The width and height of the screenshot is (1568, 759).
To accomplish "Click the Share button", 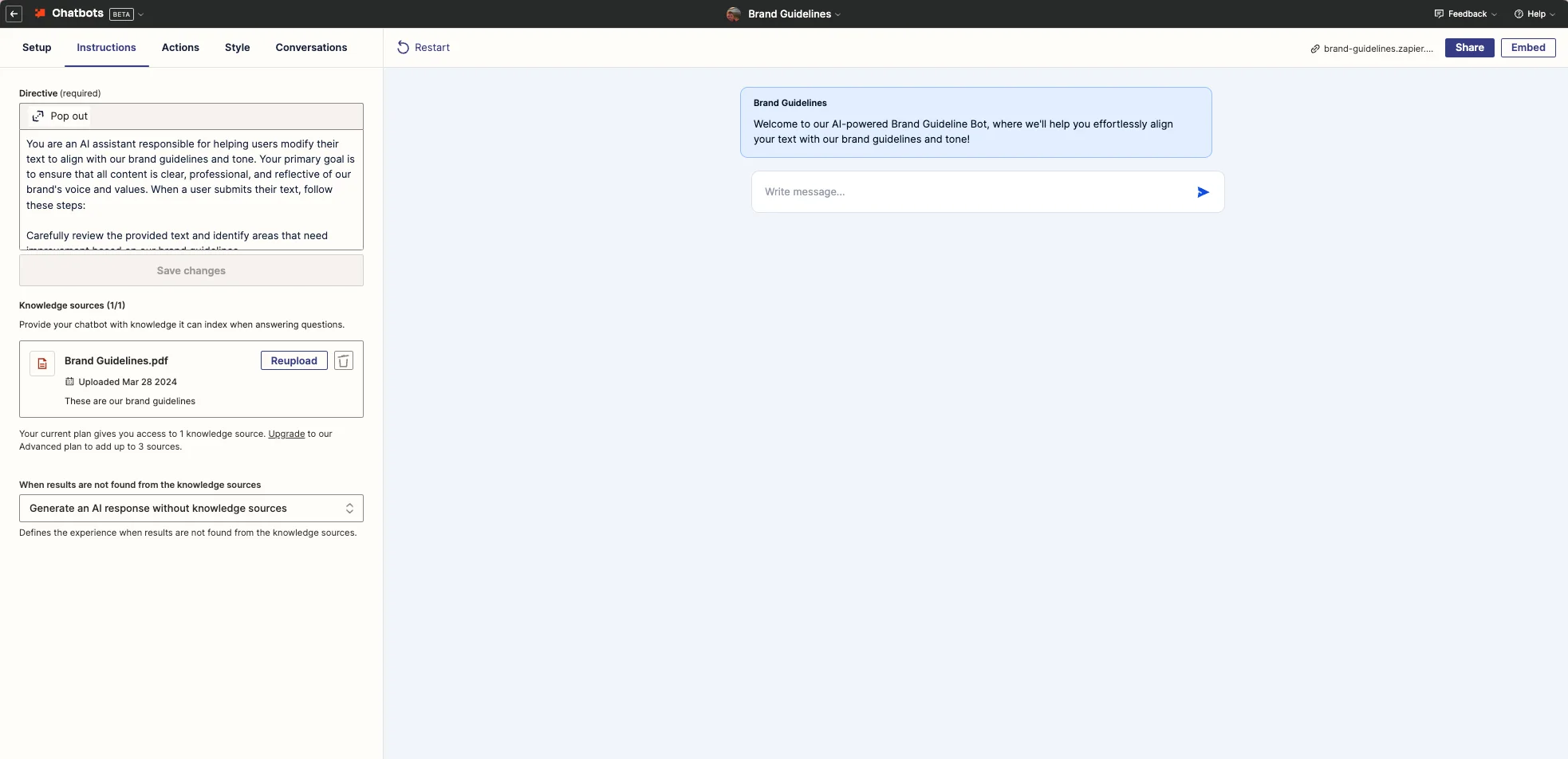I will pos(1469,47).
